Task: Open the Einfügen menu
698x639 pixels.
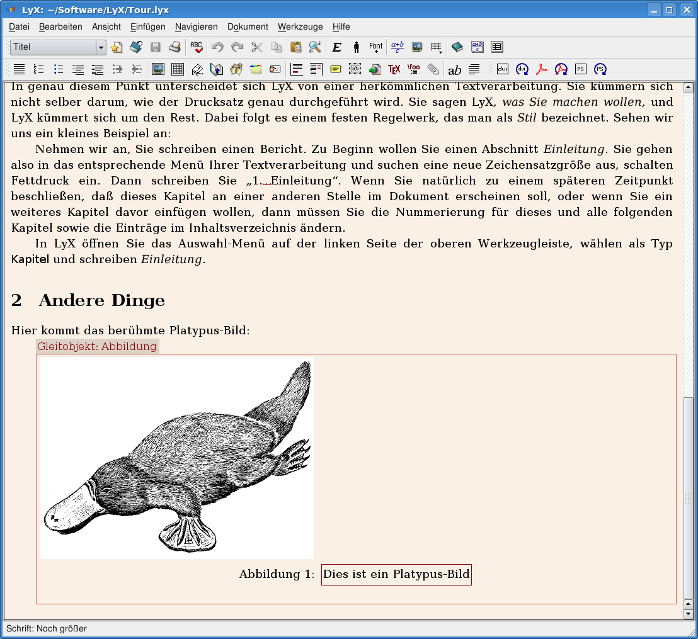Action: [147, 27]
